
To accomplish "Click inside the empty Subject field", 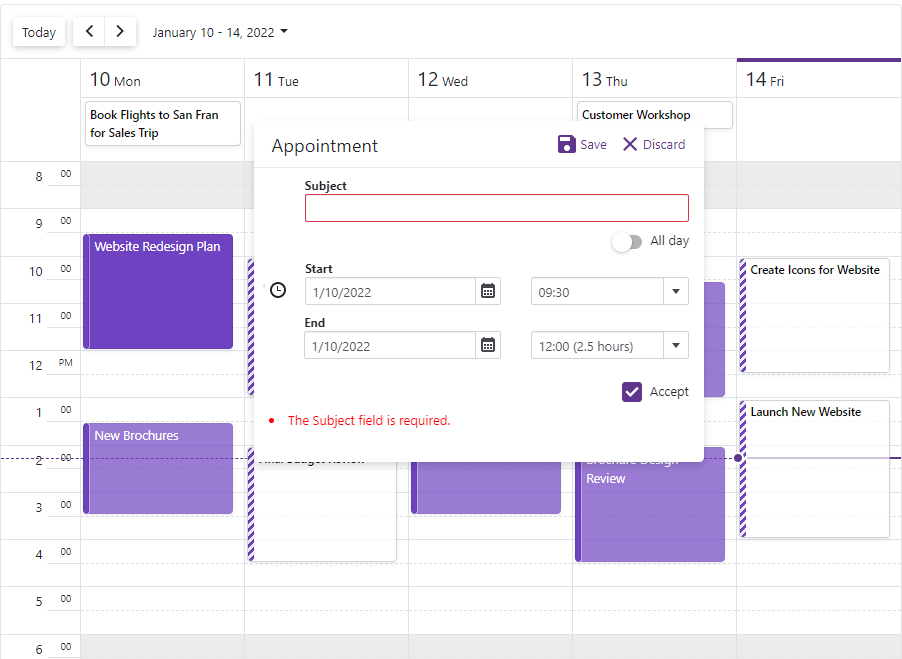I will coord(497,207).
